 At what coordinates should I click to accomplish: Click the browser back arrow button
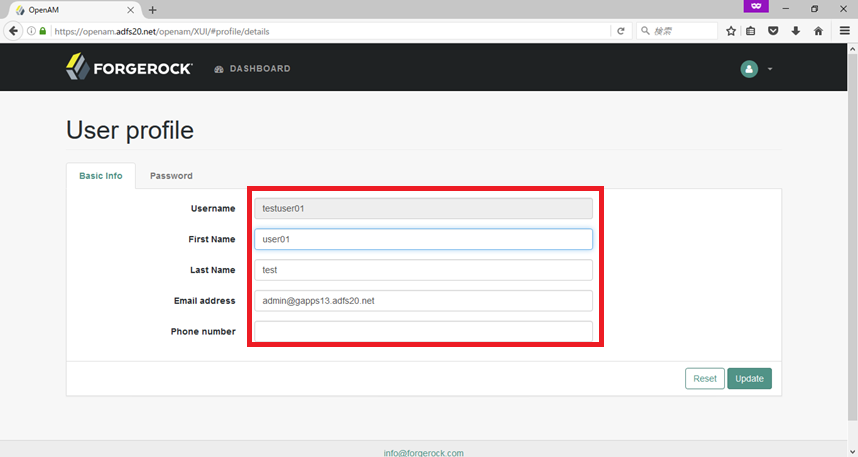(13, 31)
